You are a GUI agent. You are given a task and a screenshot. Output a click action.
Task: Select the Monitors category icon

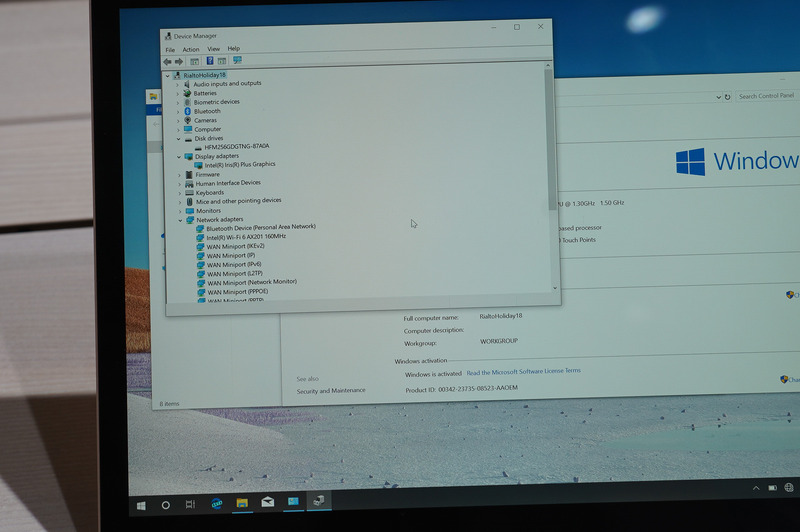[190, 211]
